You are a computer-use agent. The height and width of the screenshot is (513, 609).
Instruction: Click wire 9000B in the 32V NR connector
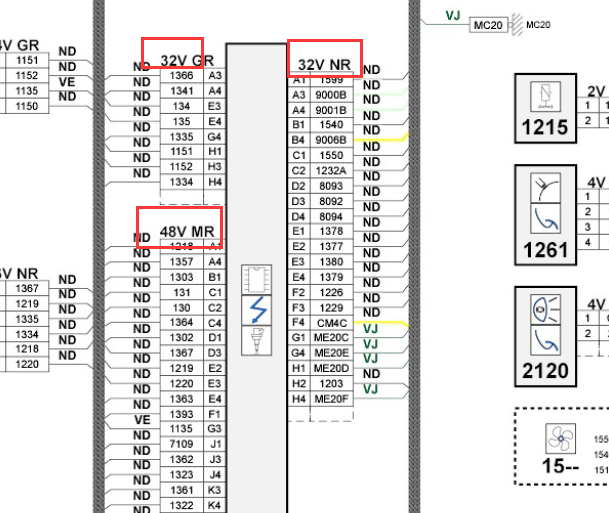331,95
